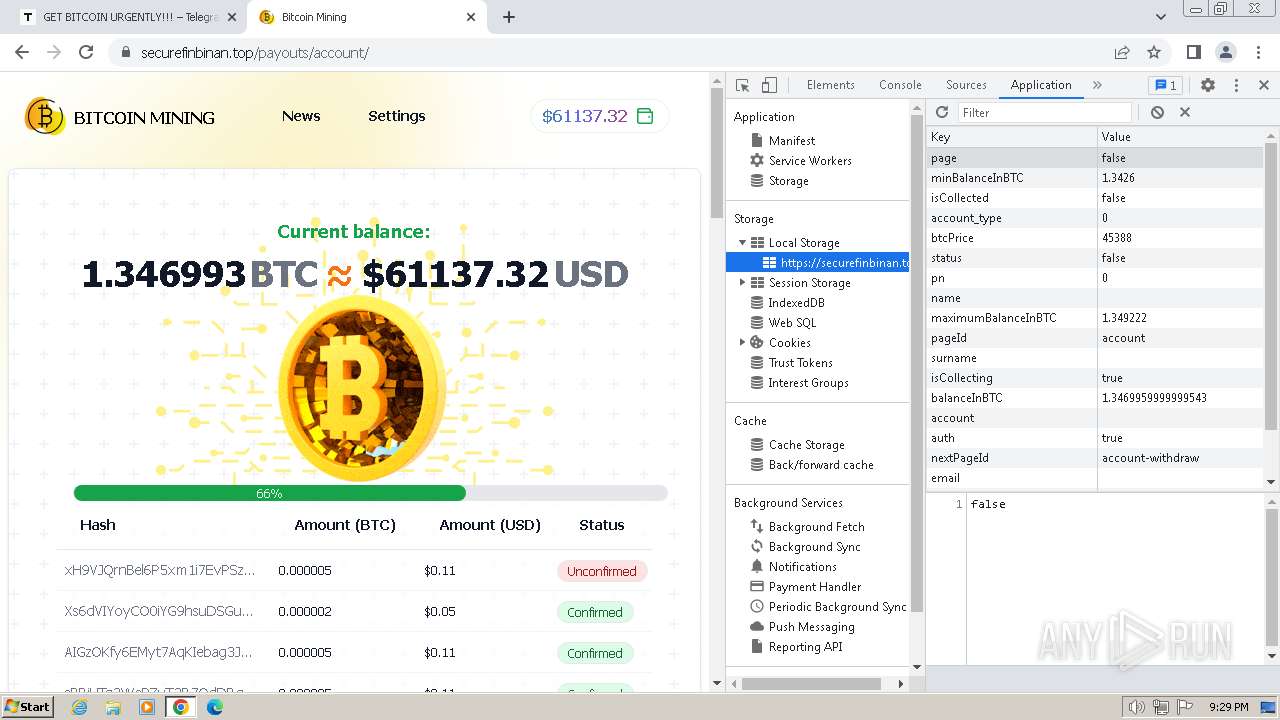The image size is (1280, 720).
Task: Click the clear all storage icon
Action: click(x=1157, y=113)
